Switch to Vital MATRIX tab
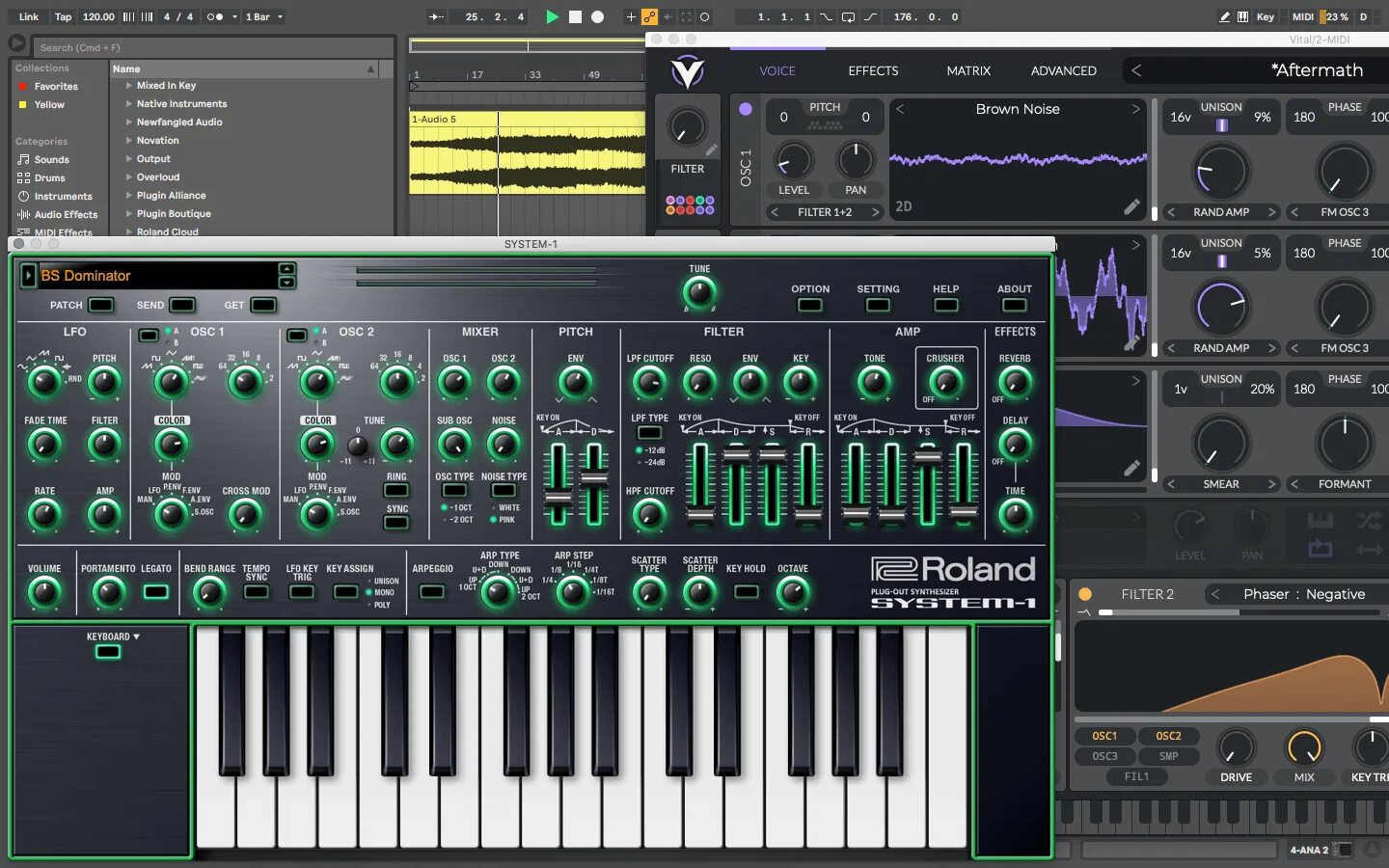 (x=968, y=70)
